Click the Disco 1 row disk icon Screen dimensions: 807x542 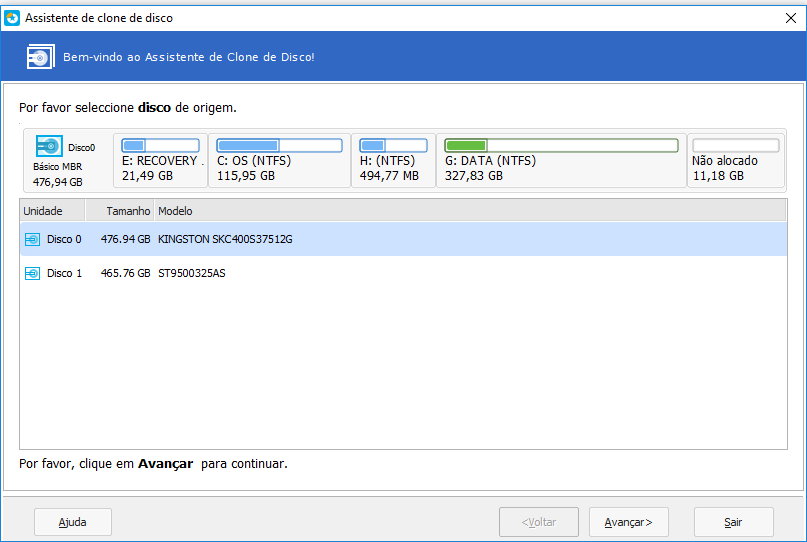(32, 273)
